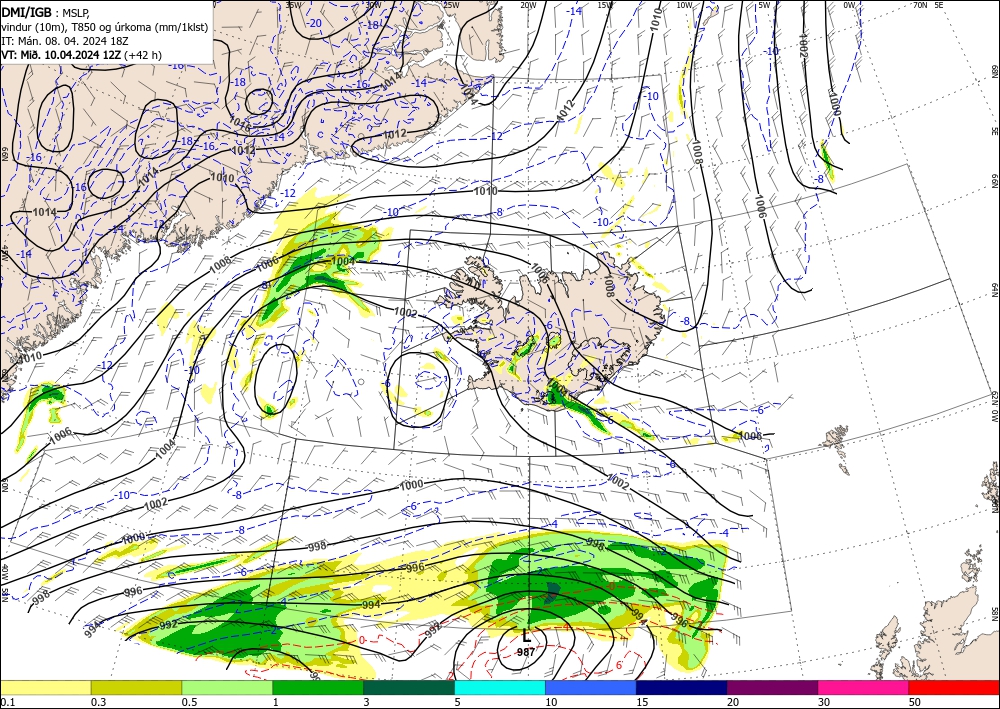Select the dark green 3–5 legend swatch
The image size is (1000, 709).
click(x=409, y=687)
